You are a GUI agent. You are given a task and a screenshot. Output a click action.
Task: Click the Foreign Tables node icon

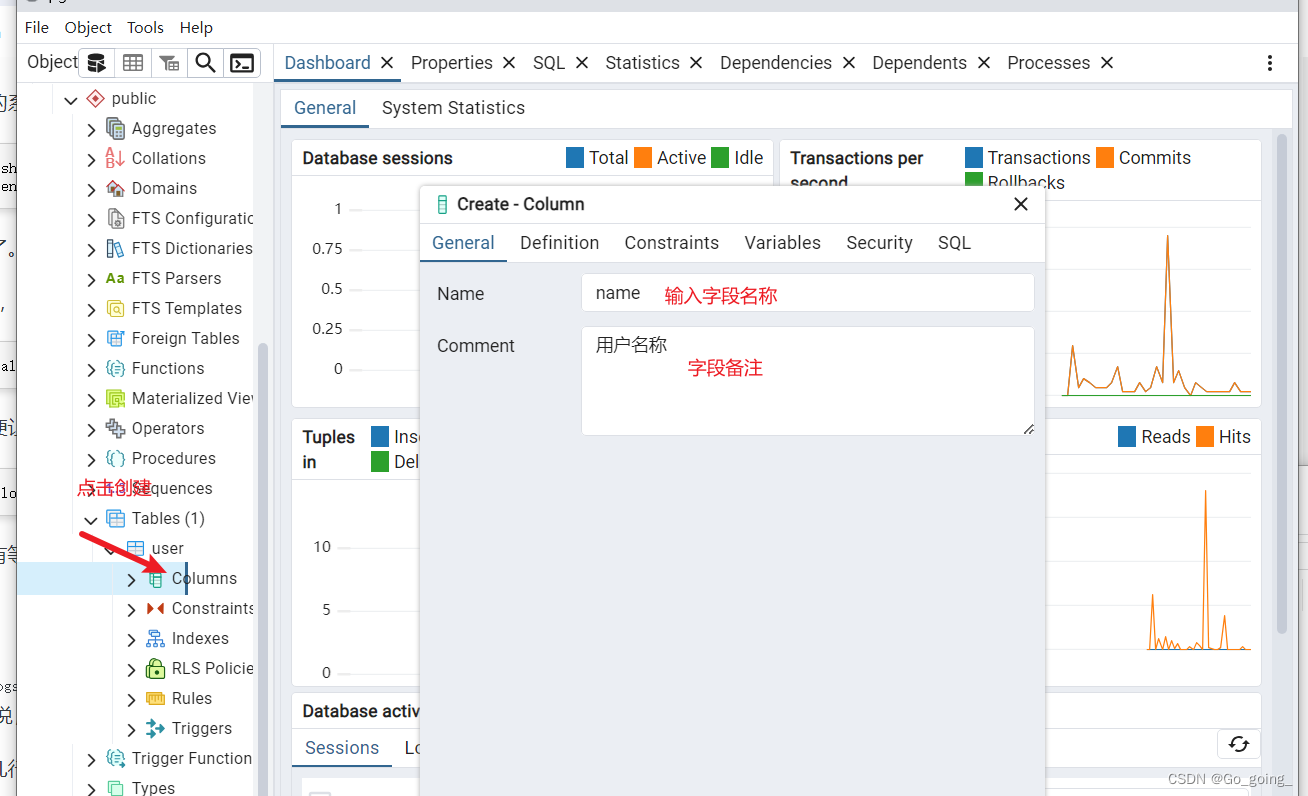click(115, 338)
